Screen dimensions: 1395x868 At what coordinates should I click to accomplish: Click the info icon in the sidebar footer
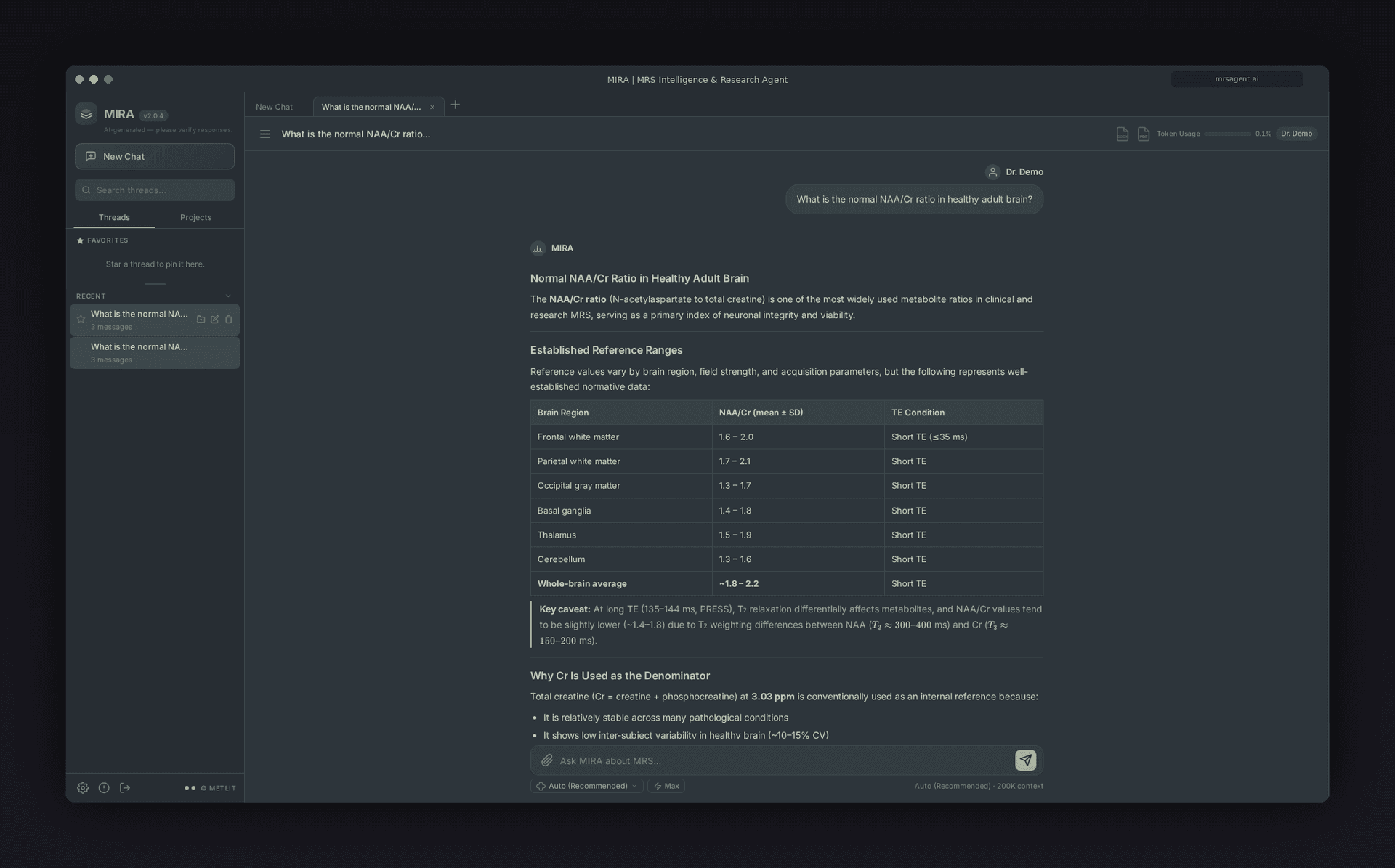[104, 787]
